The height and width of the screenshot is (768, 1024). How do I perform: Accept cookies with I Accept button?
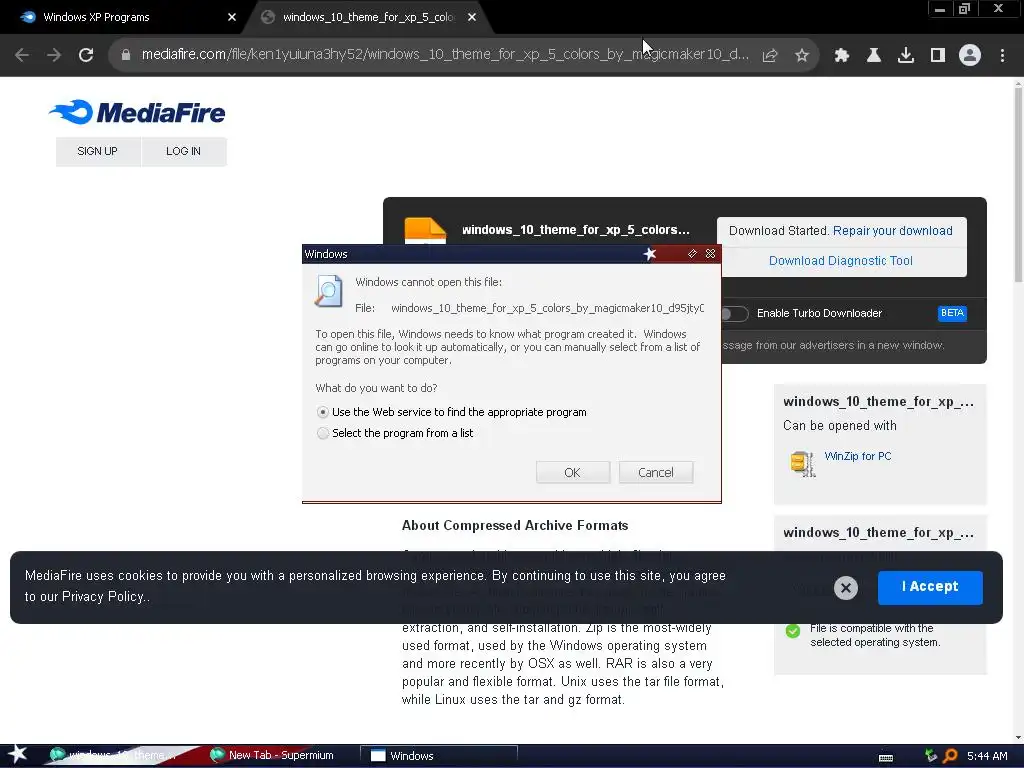tap(930, 587)
